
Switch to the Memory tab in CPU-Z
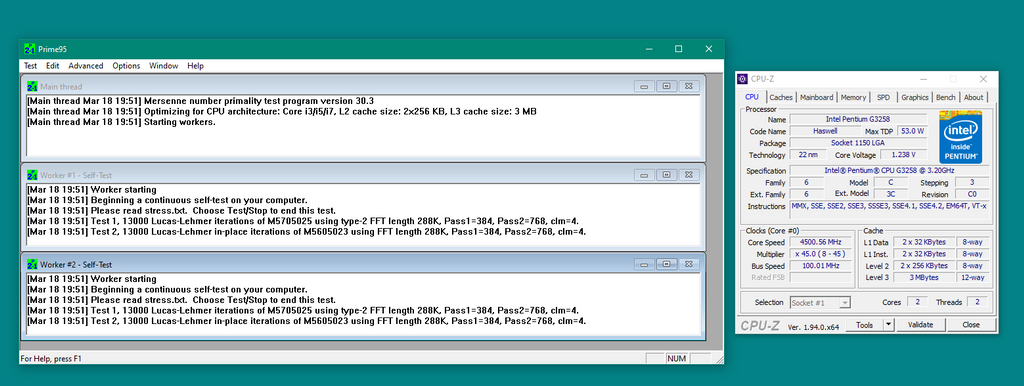(x=853, y=97)
